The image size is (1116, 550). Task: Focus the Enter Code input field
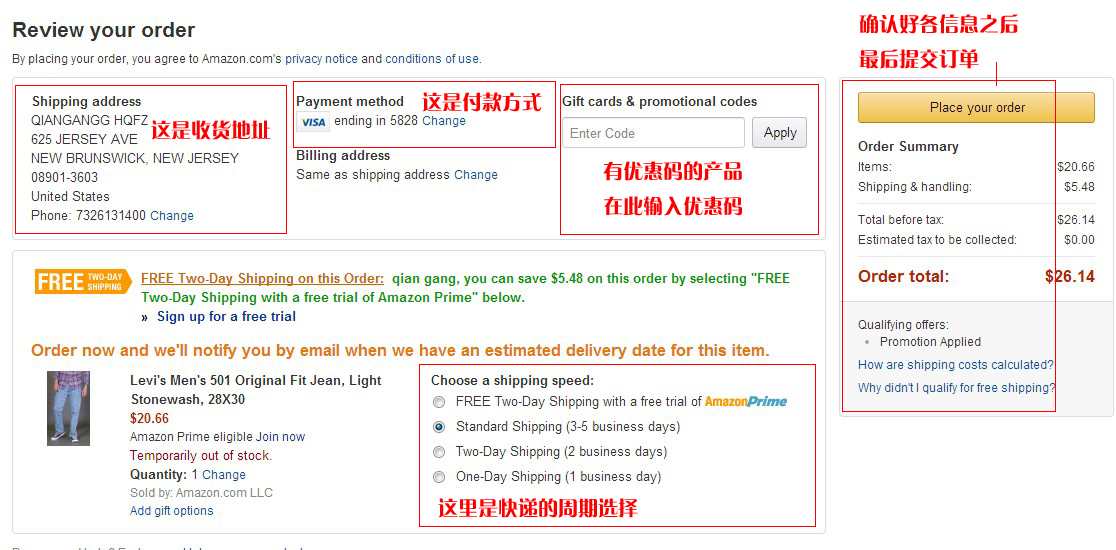point(652,133)
